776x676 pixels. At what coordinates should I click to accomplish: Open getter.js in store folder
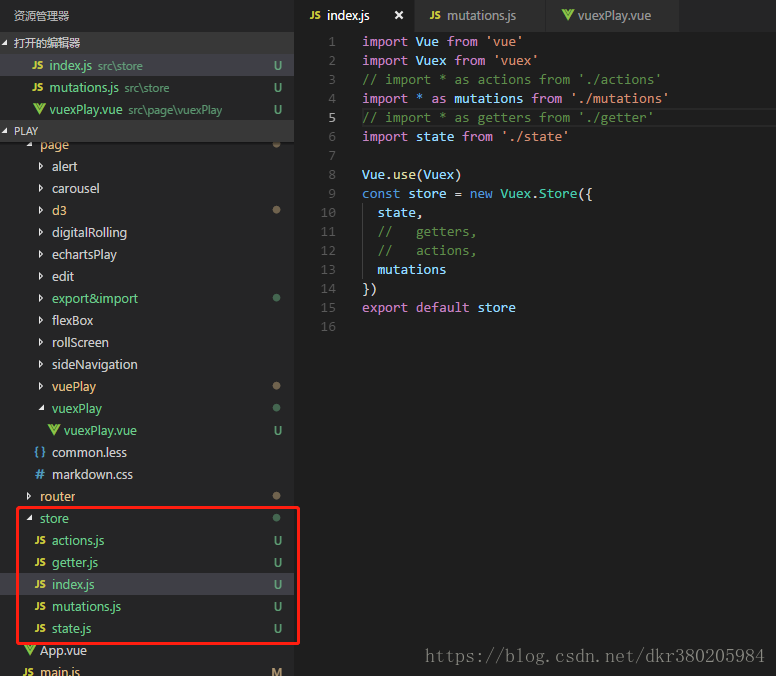click(147, 562)
